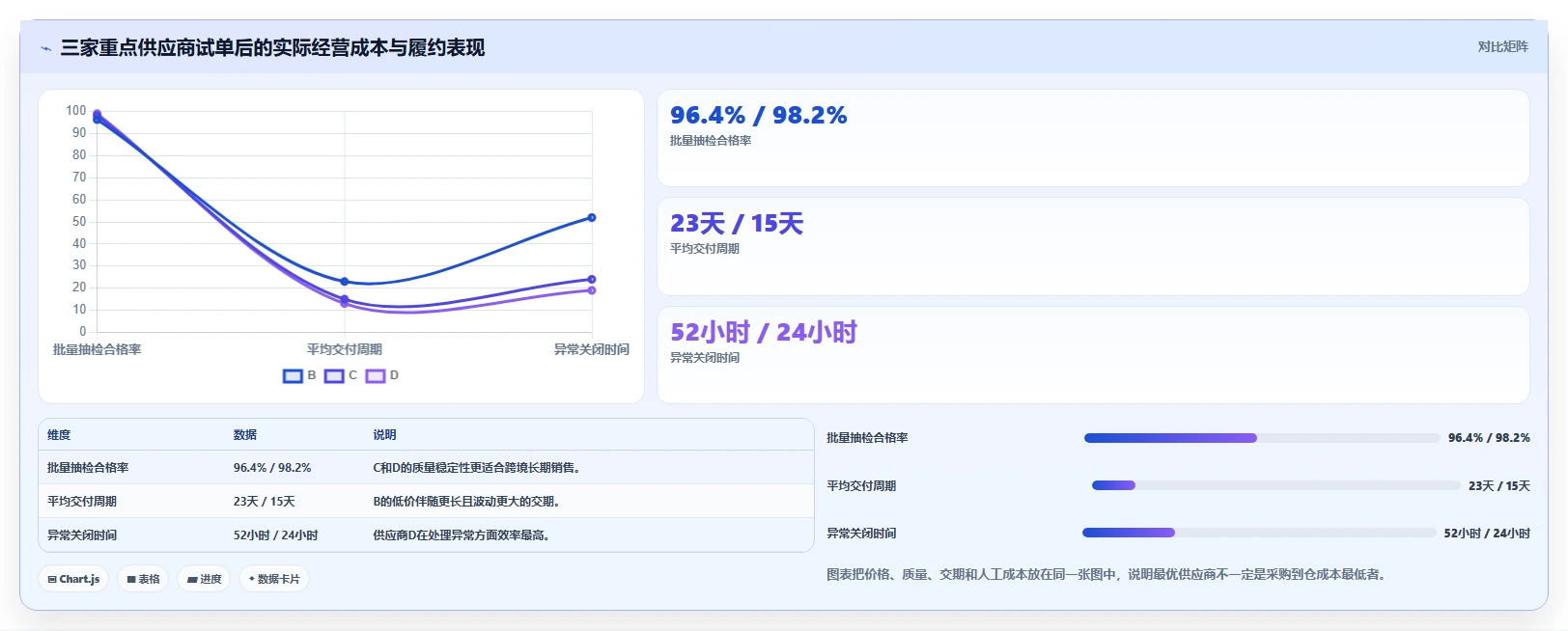The image size is (1568, 631).
Task: Click the header icon beside the title
Action: tap(45, 48)
